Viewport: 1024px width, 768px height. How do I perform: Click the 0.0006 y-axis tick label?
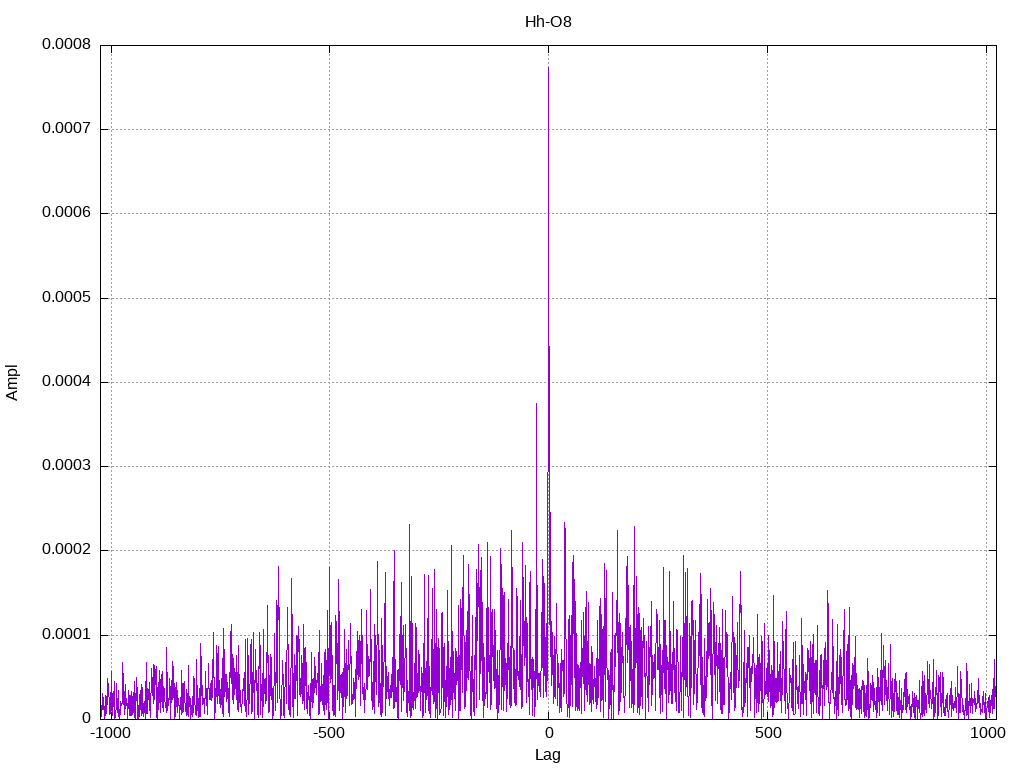pyautogui.click(x=66, y=213)
